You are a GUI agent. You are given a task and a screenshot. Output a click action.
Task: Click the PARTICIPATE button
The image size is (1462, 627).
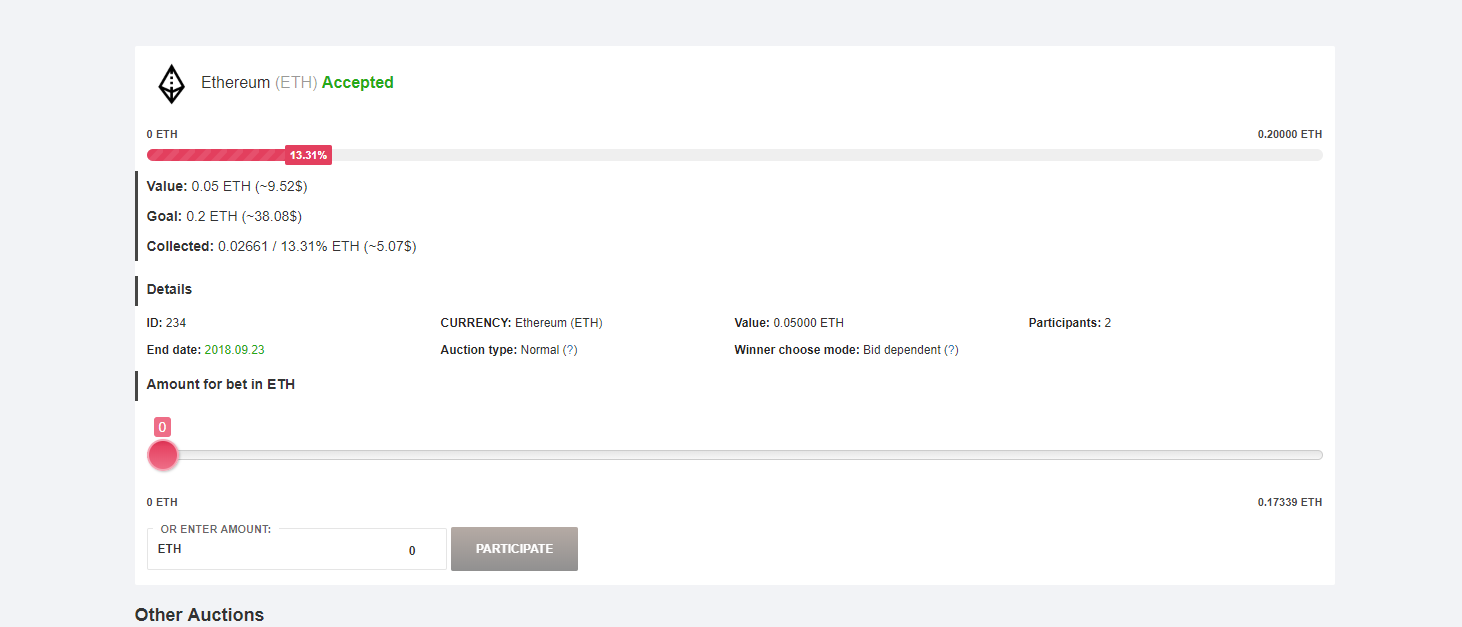click(514, 549)
